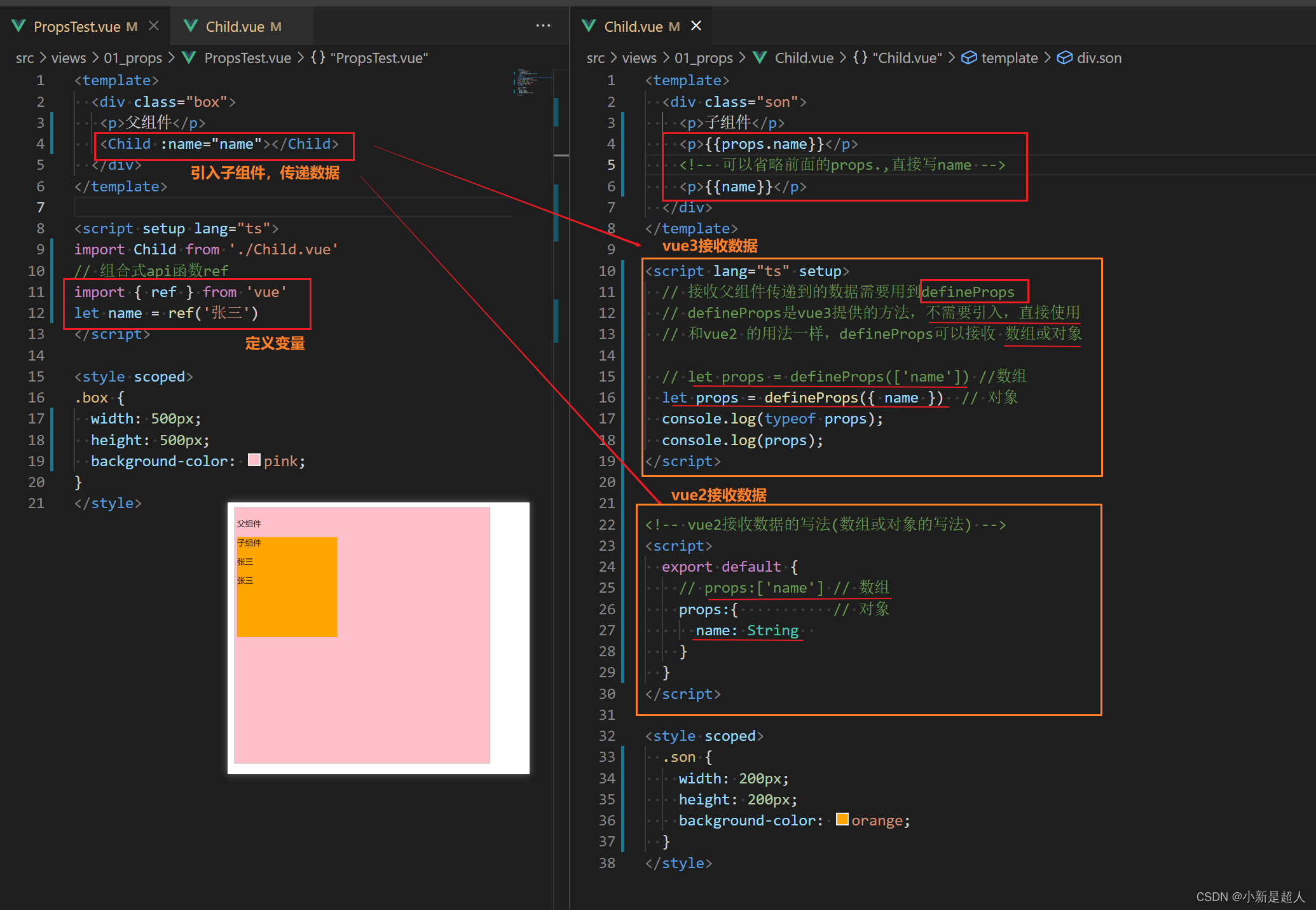Select the right pane Child.vue tab
1316x910 pixels.
point(641,26)
